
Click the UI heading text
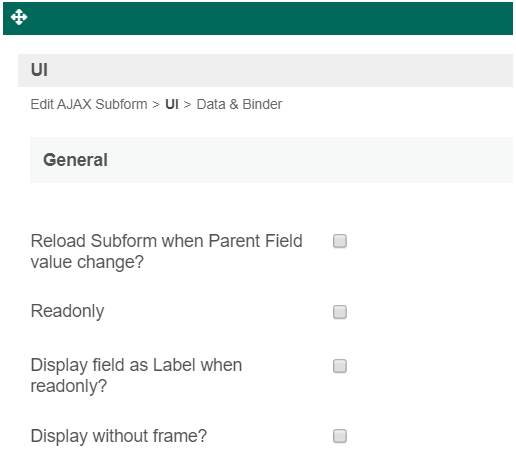[x=39, y=70]
